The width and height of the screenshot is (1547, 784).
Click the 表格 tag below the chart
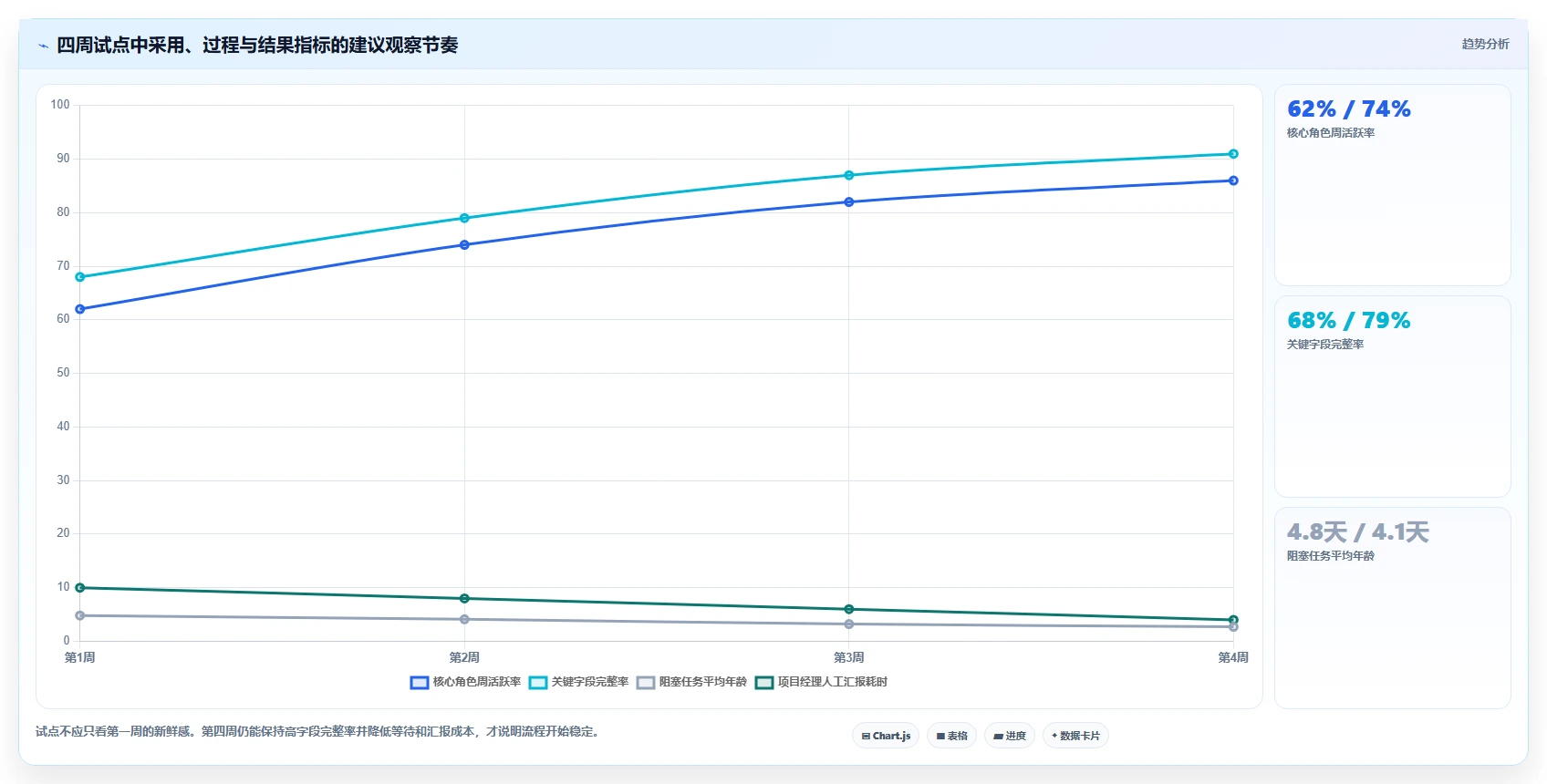point(951,736)
